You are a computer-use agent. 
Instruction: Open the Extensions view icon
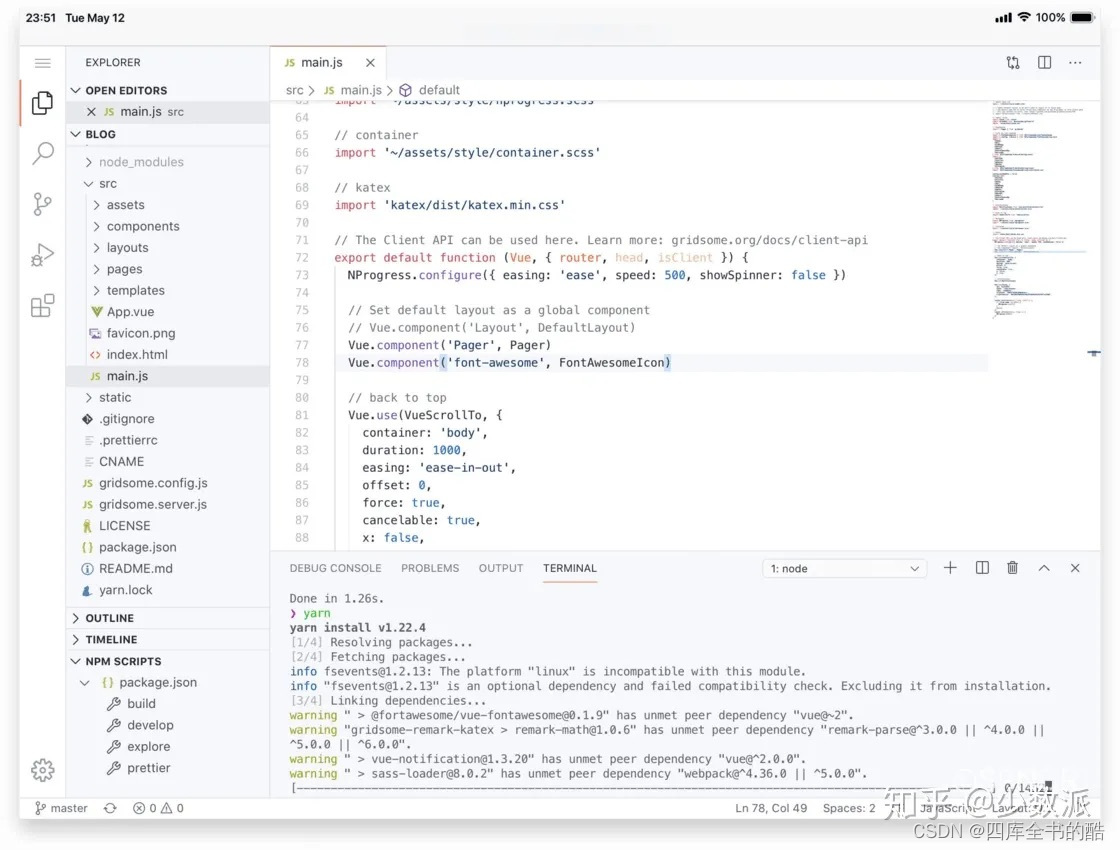42,306
